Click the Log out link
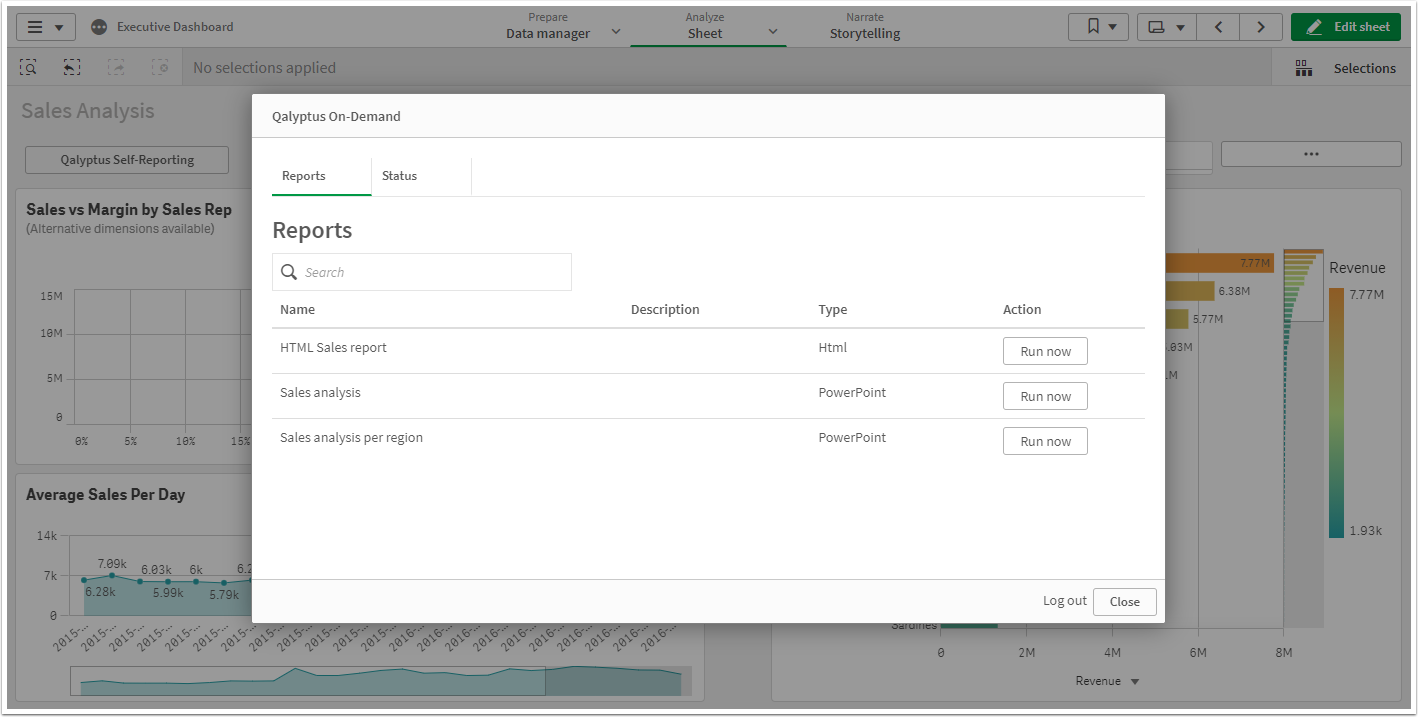Image resolution: width=1418 pixels, height=717 pixels. point(1064,601)
